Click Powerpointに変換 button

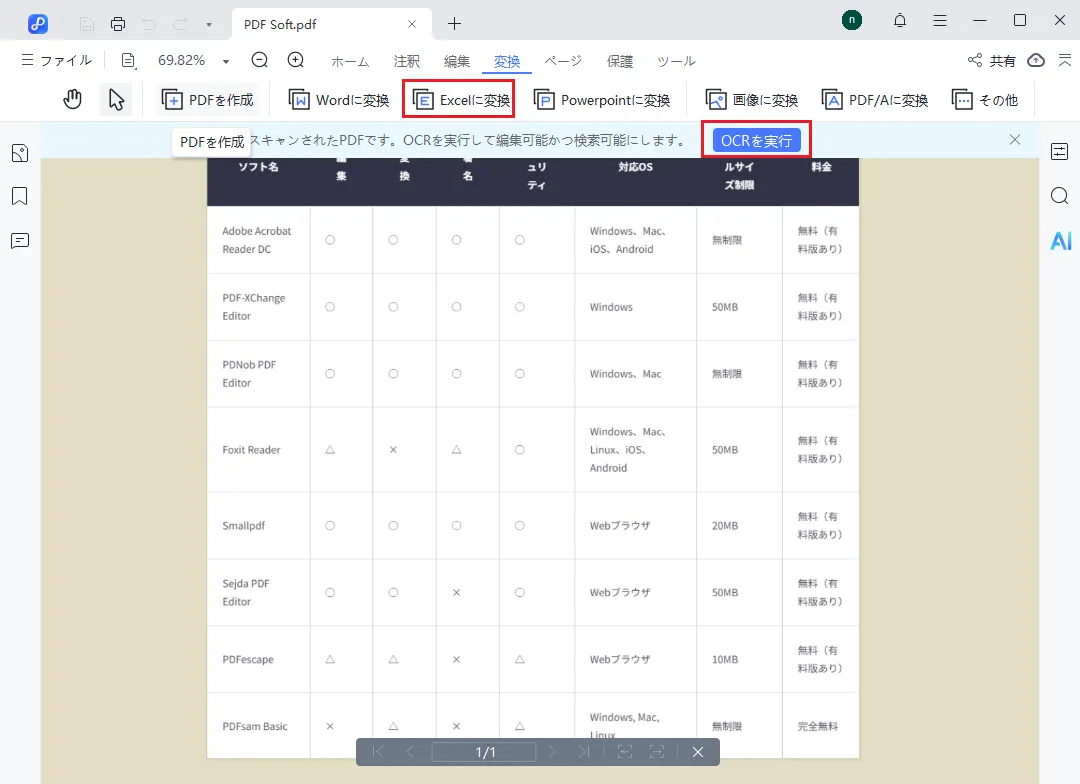[602, 100]
